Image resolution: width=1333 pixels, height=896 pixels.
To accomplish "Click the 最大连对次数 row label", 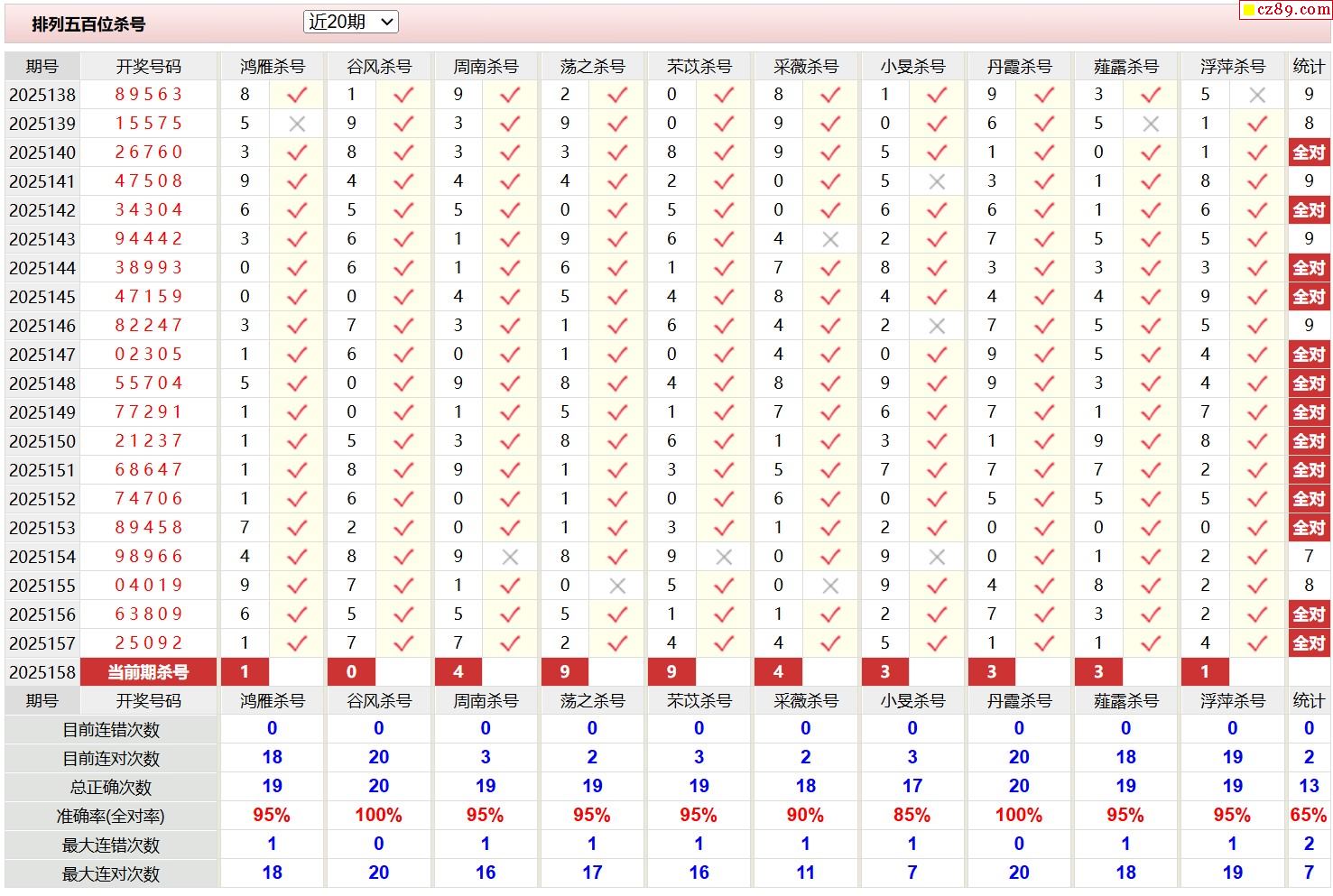I will (111, 874).
